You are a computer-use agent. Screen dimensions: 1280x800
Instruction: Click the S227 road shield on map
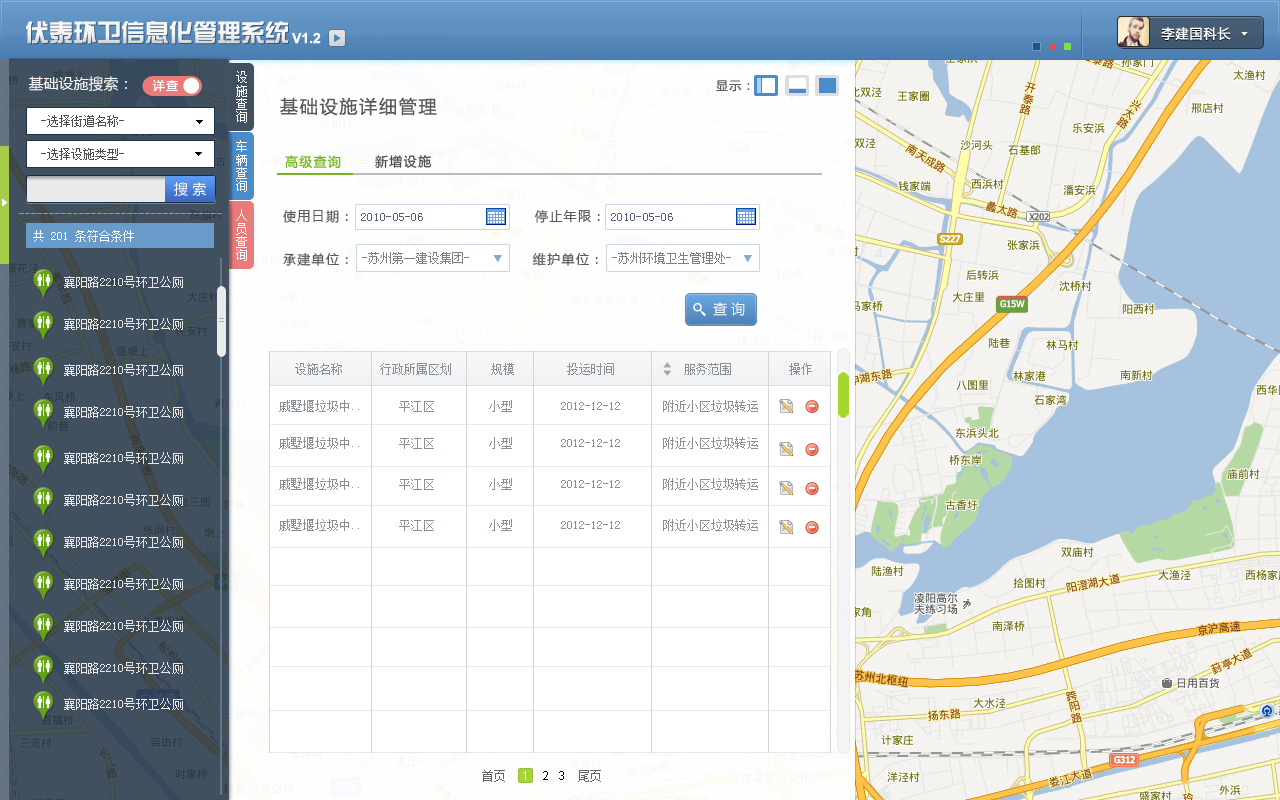[x=950, y=238]
